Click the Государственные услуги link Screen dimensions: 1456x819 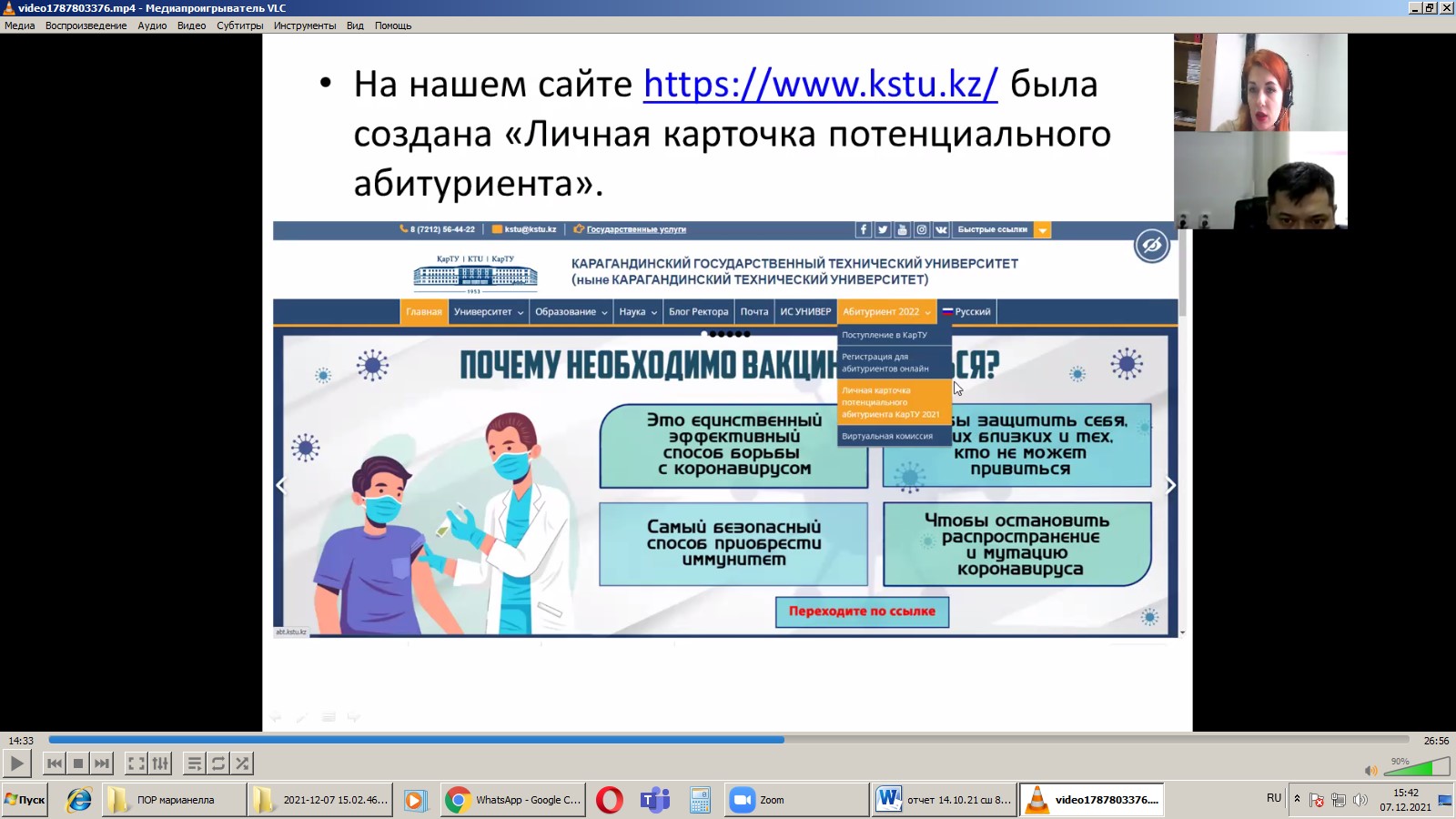pos(636,229)
